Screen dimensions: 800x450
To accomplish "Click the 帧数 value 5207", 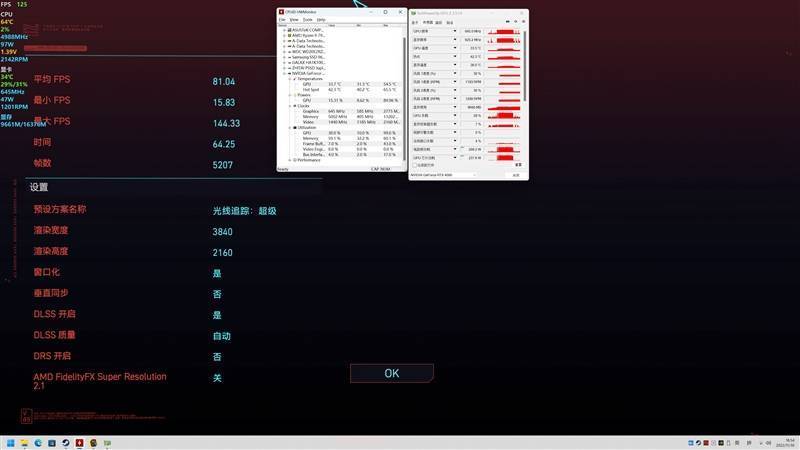I will 222,165.
